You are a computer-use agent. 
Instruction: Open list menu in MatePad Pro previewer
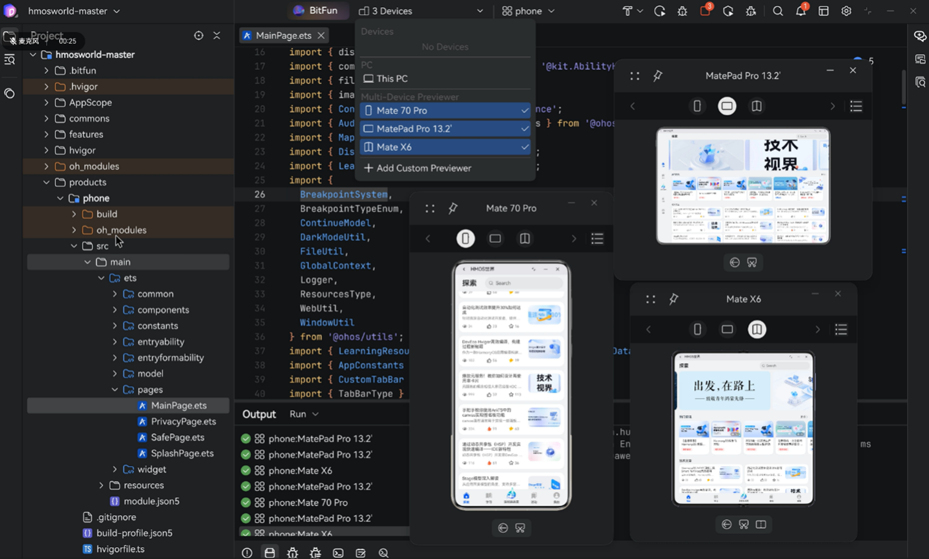pyautogui.click(x=856, y=106)
